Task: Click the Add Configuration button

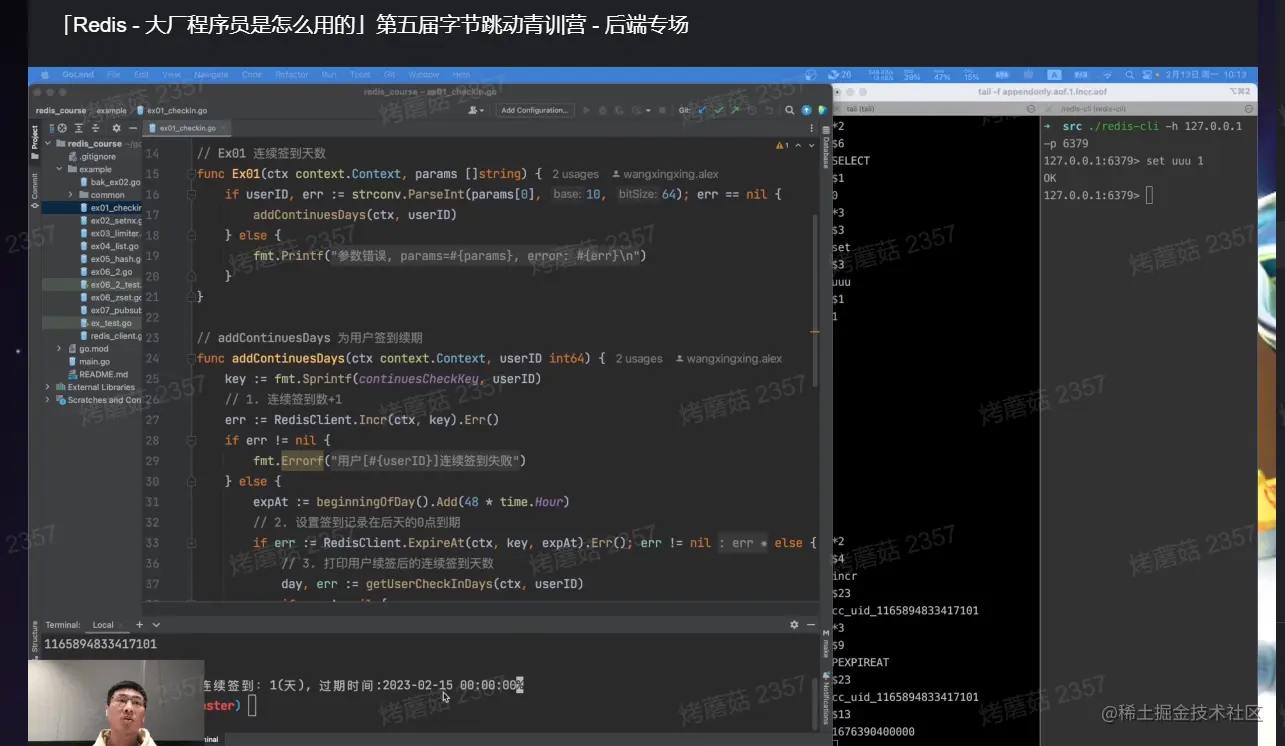Action: pyautogui.click(x=534, y=110)
